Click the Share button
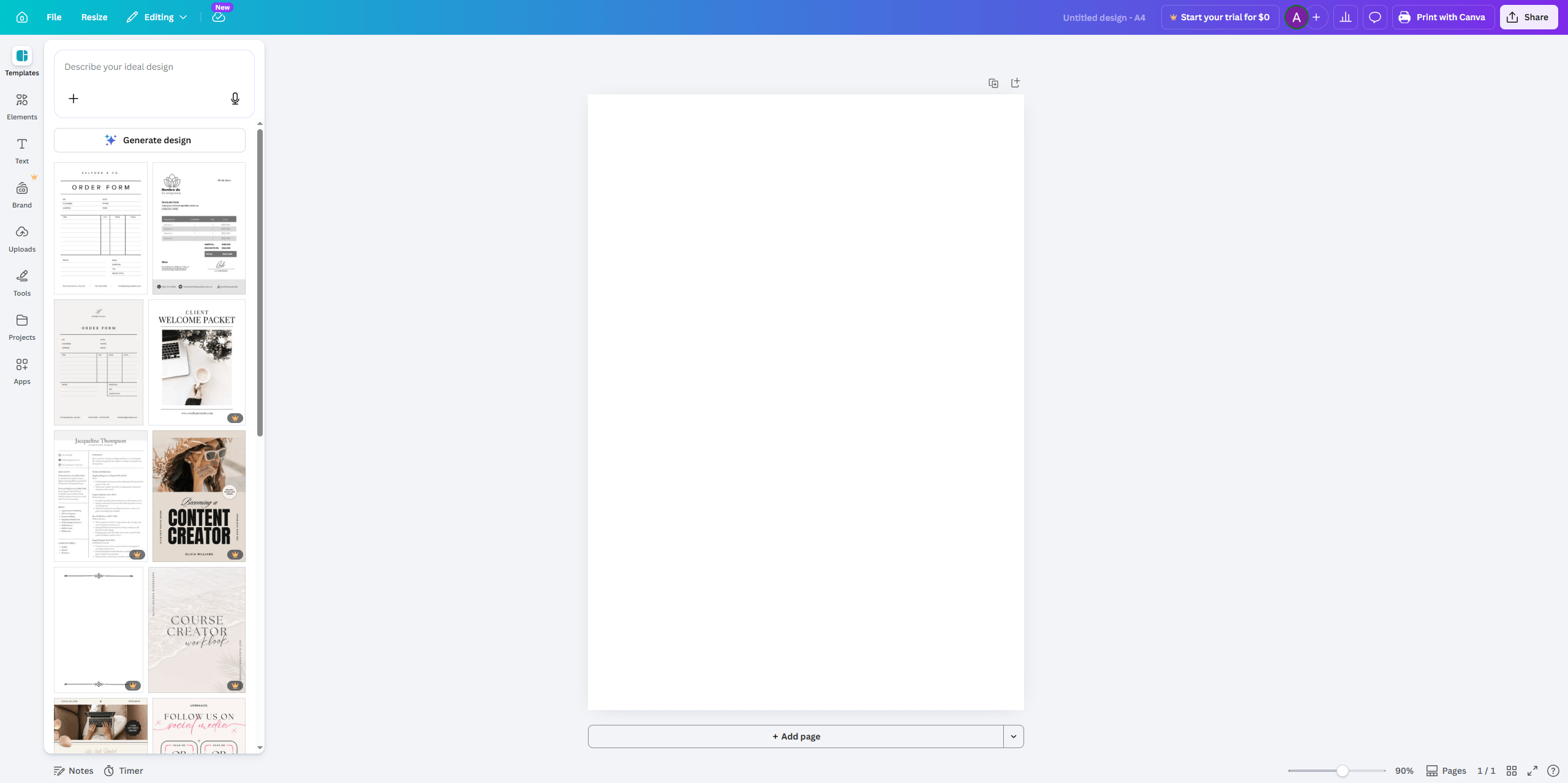Screen dimensions: 1568x783 [x=1528, y=17]
